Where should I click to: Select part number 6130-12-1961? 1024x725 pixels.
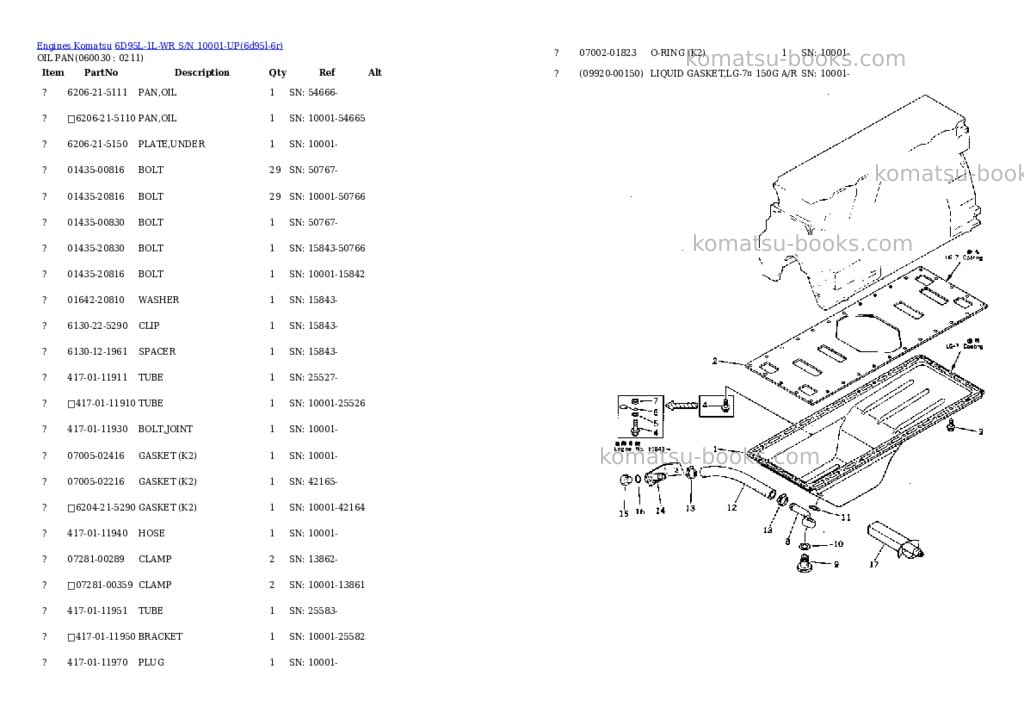click(97, 351)
